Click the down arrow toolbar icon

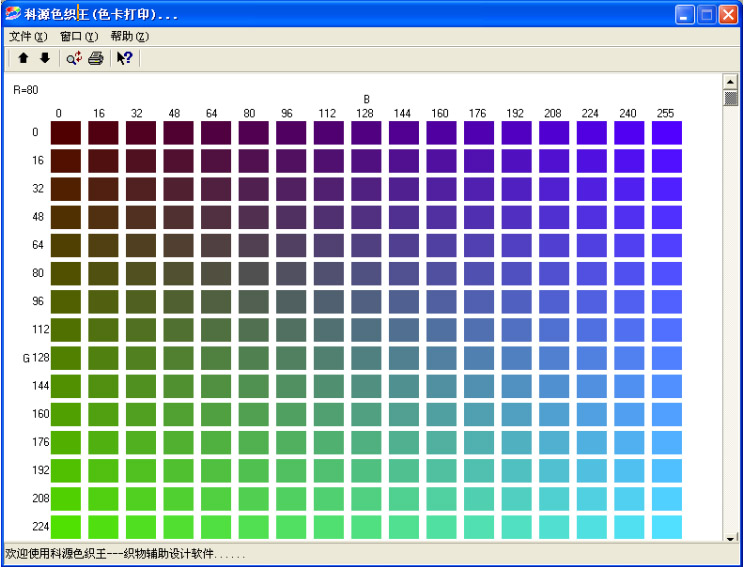(45, 58)
